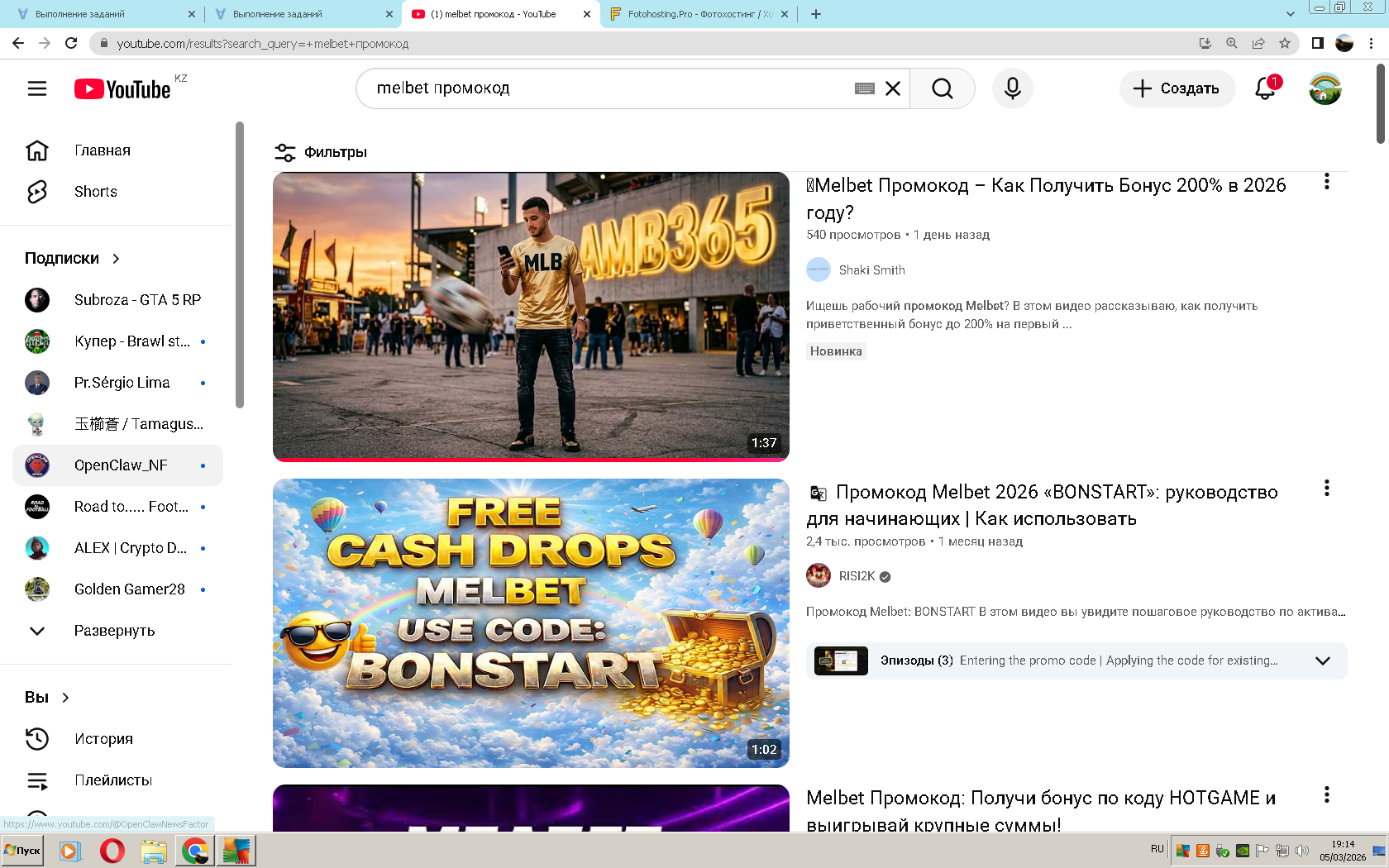Open the Промокод Melbet 2026 BONSTART title
Viewport: 1389px width, 868px height.
[x=1042, y=505]
